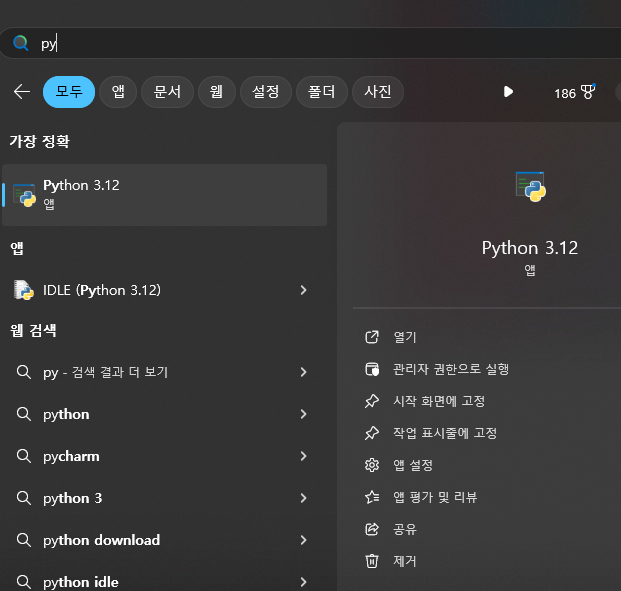Viewport: 621px width, 591px height.
Task: Show more filters with the play arrow
Action: click(x=508, y=92)
